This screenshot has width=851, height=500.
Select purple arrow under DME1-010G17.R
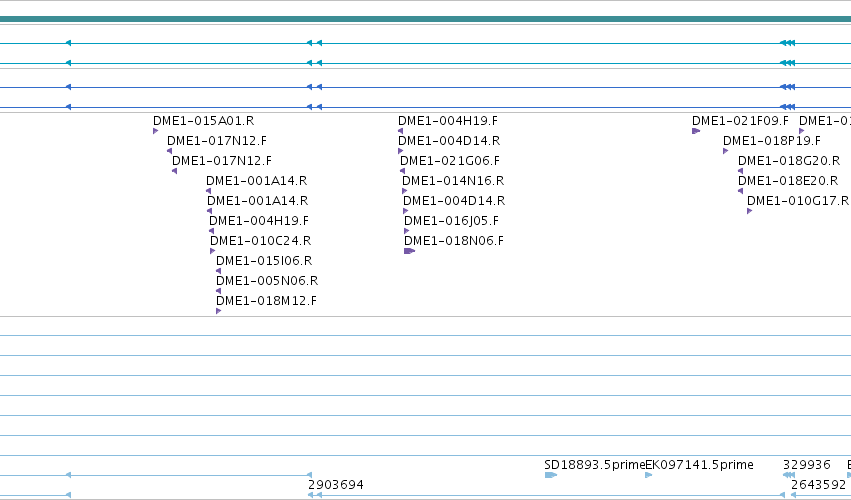(x=750, y=211)
